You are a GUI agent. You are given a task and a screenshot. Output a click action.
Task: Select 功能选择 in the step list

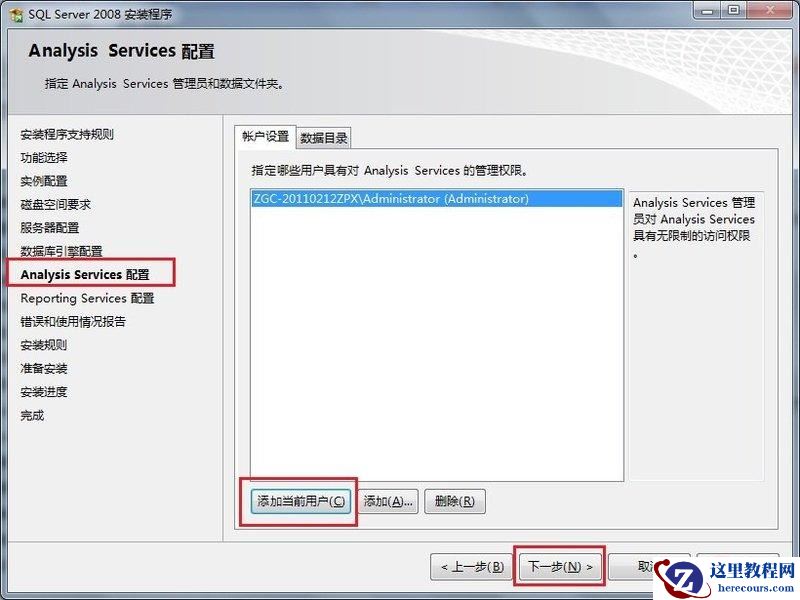(44, 158)
